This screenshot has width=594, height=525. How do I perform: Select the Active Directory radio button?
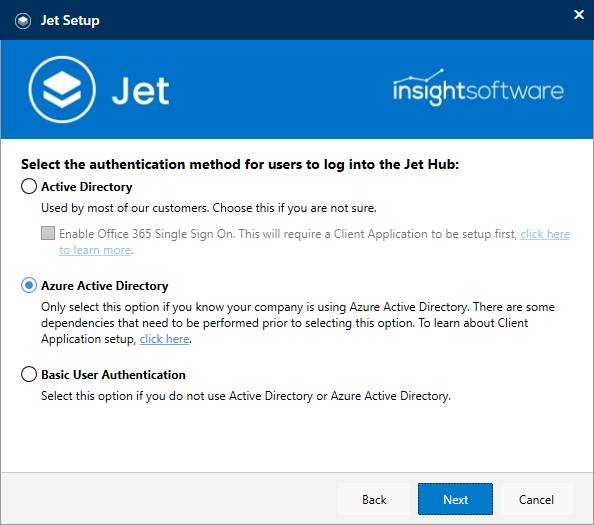click(x=29, y=186)
